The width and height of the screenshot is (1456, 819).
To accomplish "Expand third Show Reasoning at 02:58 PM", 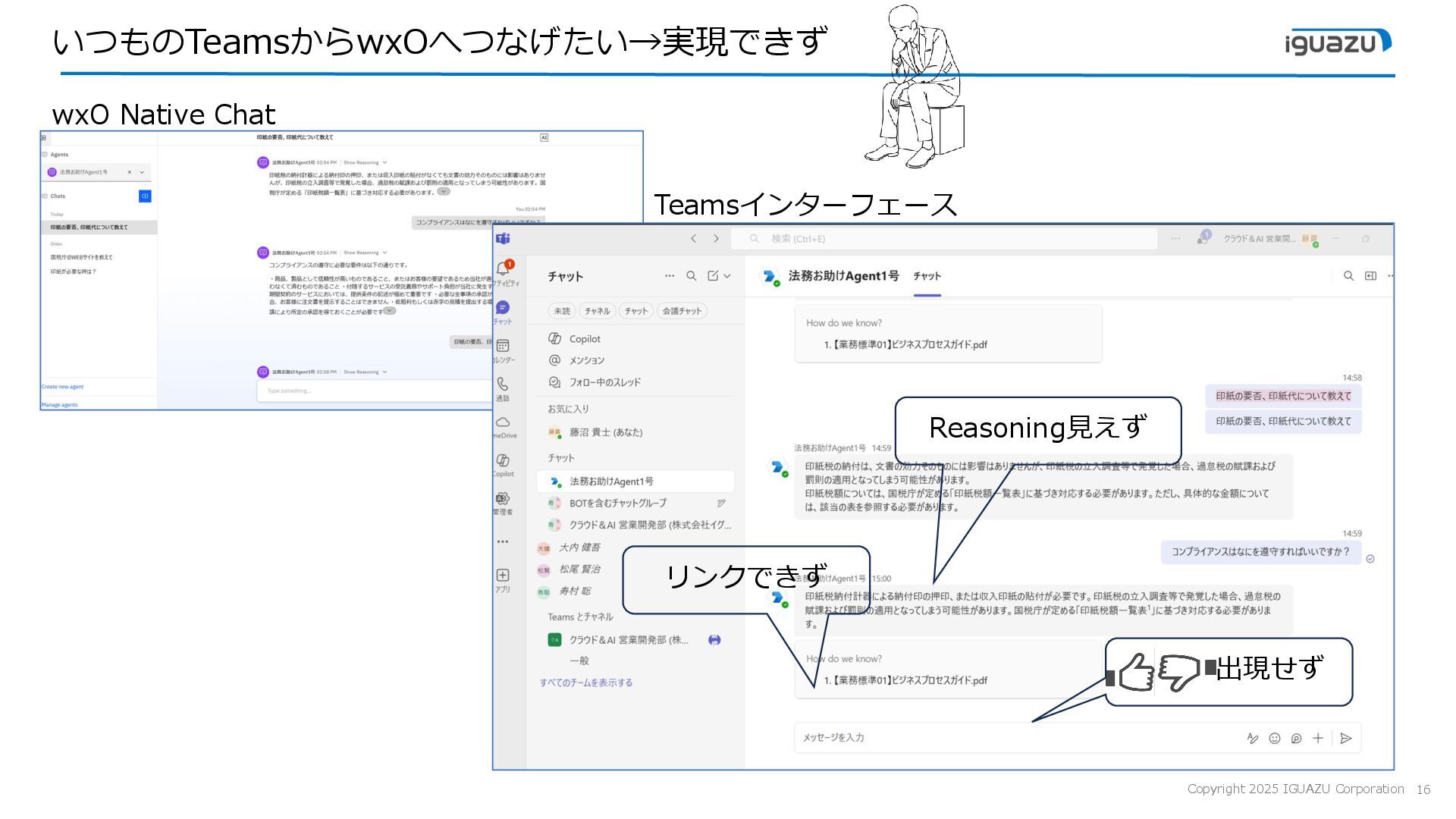I will [365, 372].
